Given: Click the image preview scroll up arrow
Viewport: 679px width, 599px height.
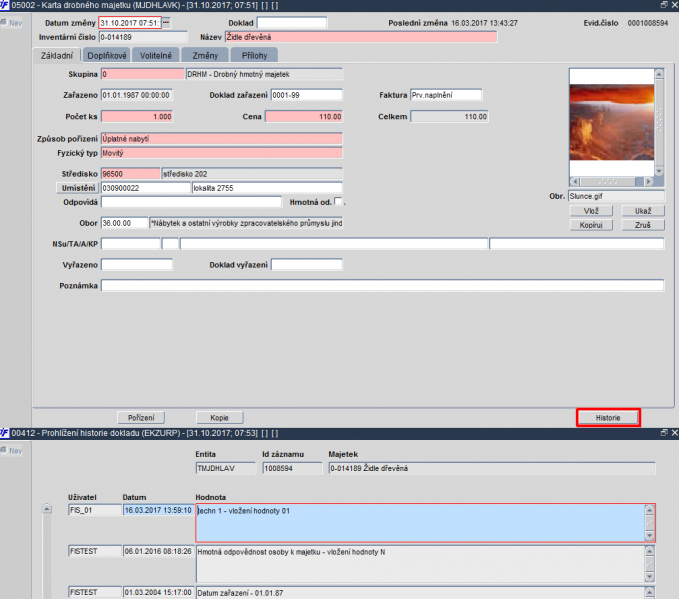Looking at the screenshot, I should point(659,74).
